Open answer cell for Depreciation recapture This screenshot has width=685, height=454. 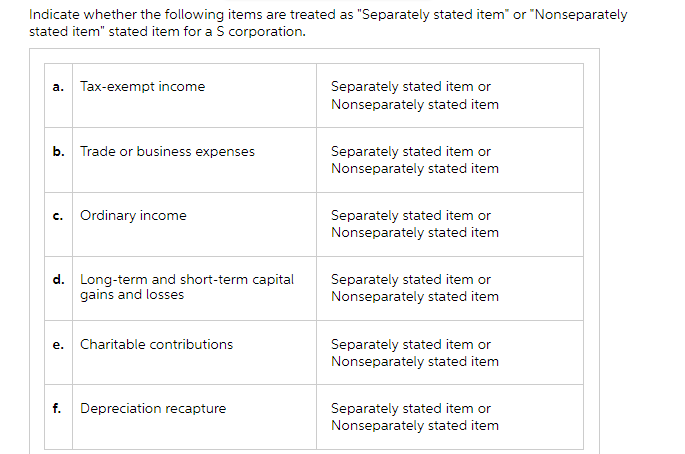coord(415,417)
